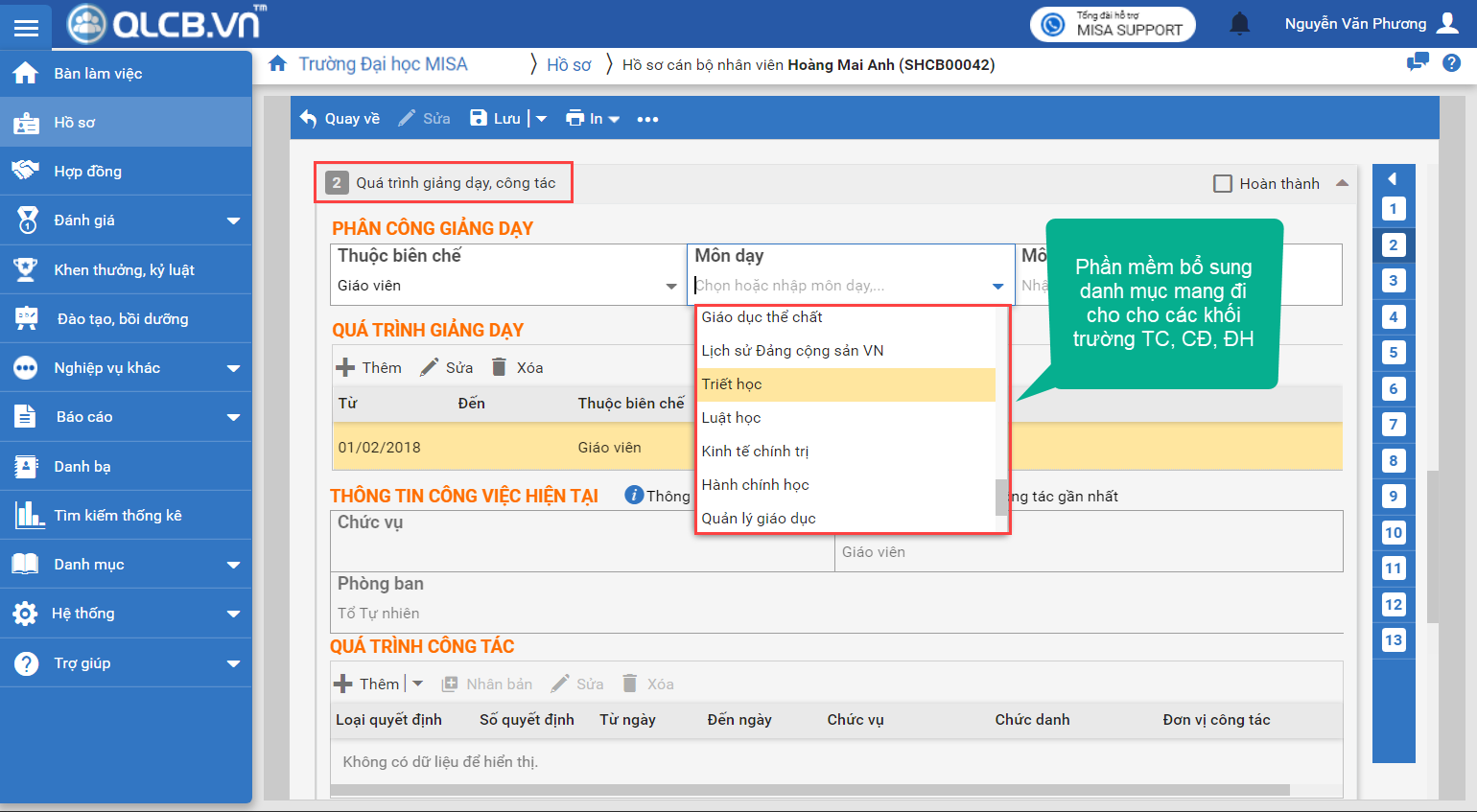Click Thêm under Quá trình giảng dạy
Viewport: 1477px width, 812px height.
pos(368,368)
